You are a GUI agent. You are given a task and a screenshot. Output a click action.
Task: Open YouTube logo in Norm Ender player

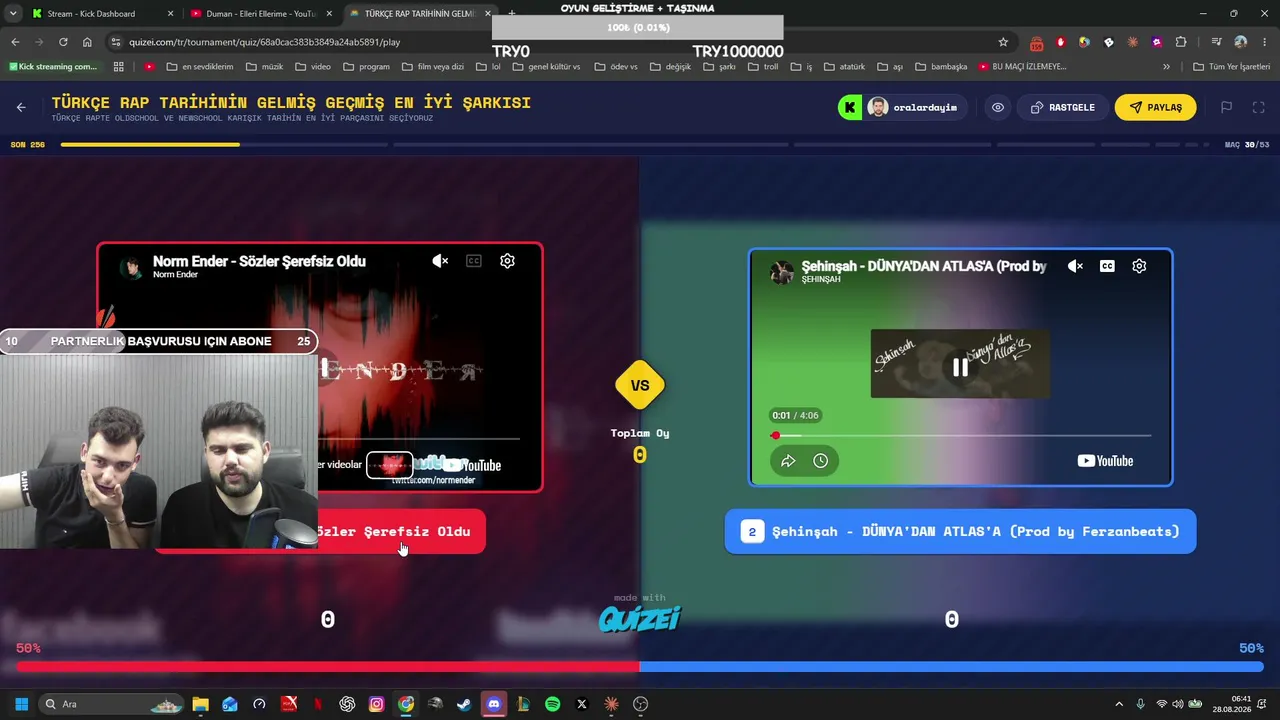[473, 465]
